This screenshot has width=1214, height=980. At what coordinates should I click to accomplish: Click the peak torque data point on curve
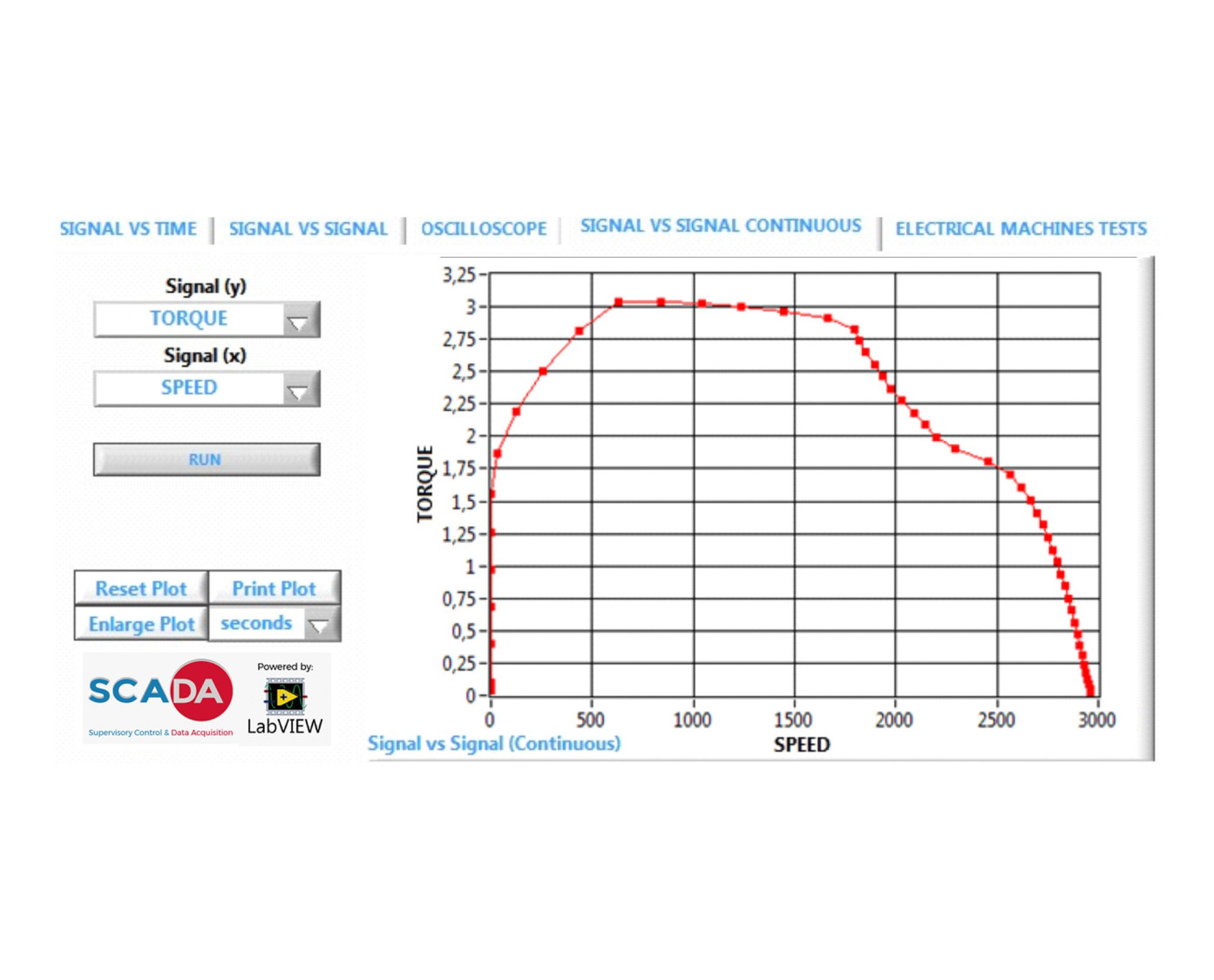pos(619,302)
